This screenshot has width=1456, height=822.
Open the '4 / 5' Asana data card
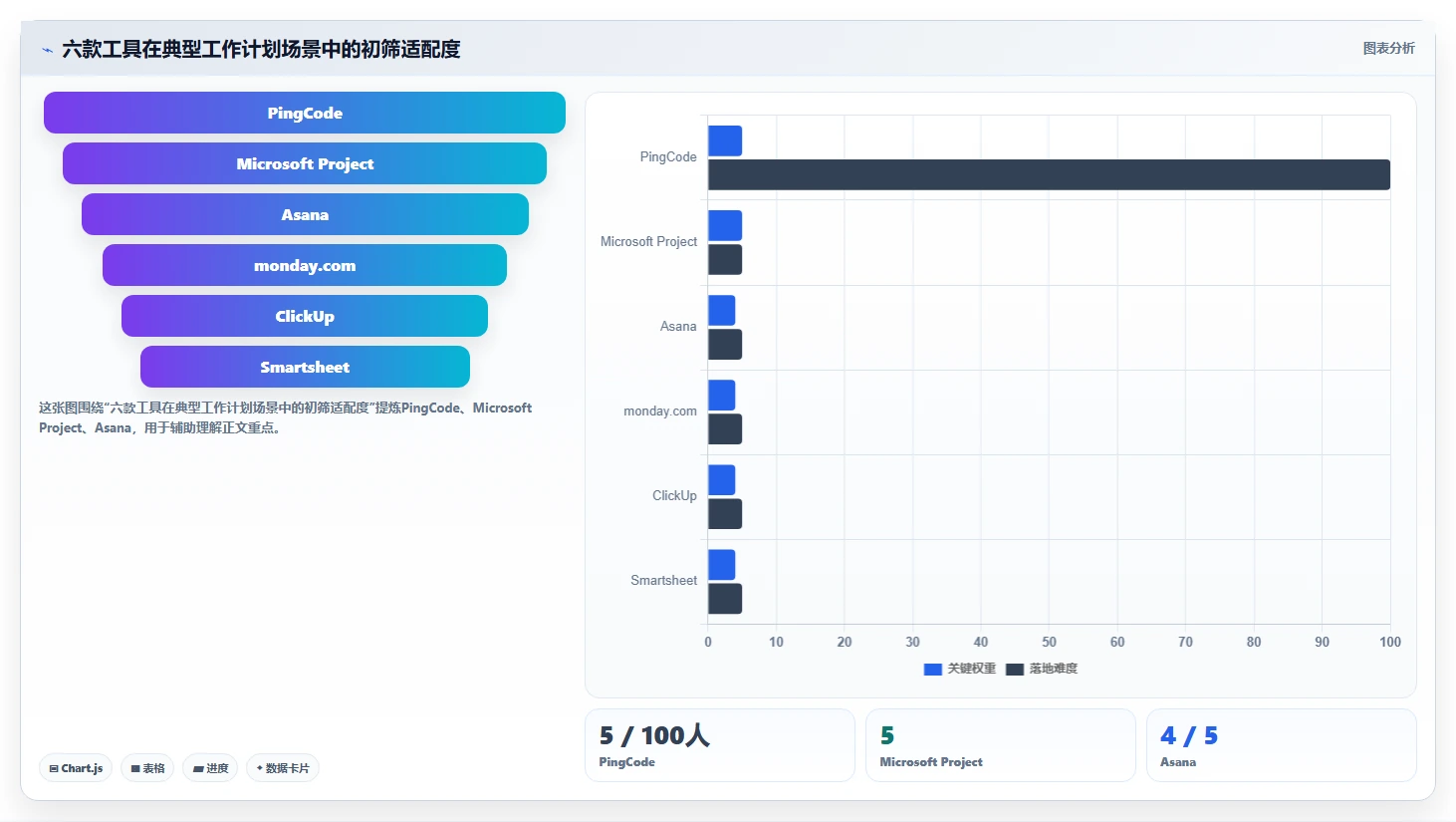[1281, 745]
